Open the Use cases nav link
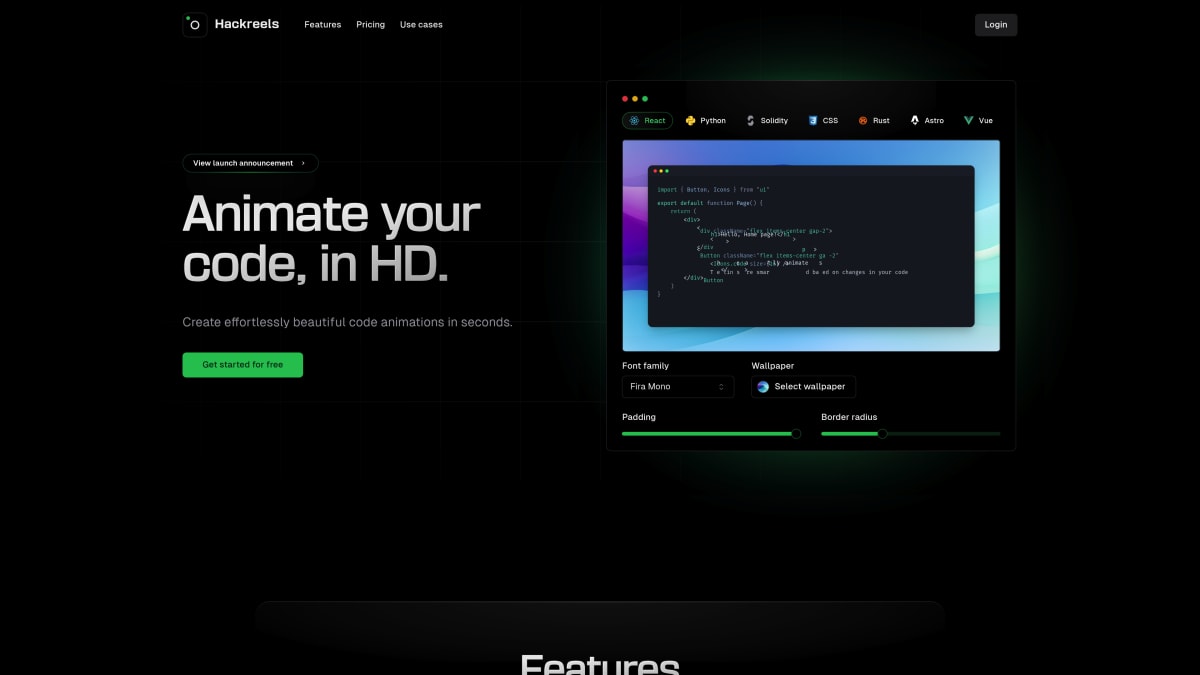Screen dimensions: 1200x675 [x=421, y=24]
